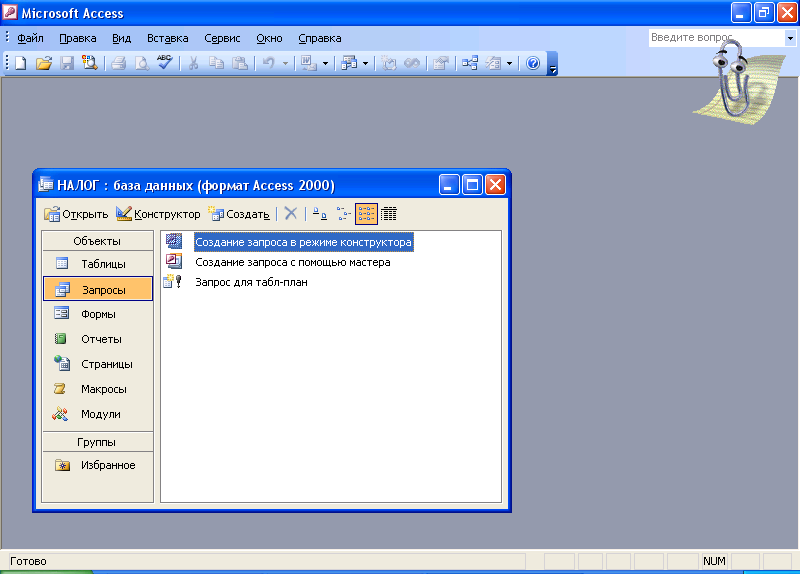Viewport: 800px width, 574px height.
Task: Click the НАЛОГ window title icon
Action: coord(45,184)
